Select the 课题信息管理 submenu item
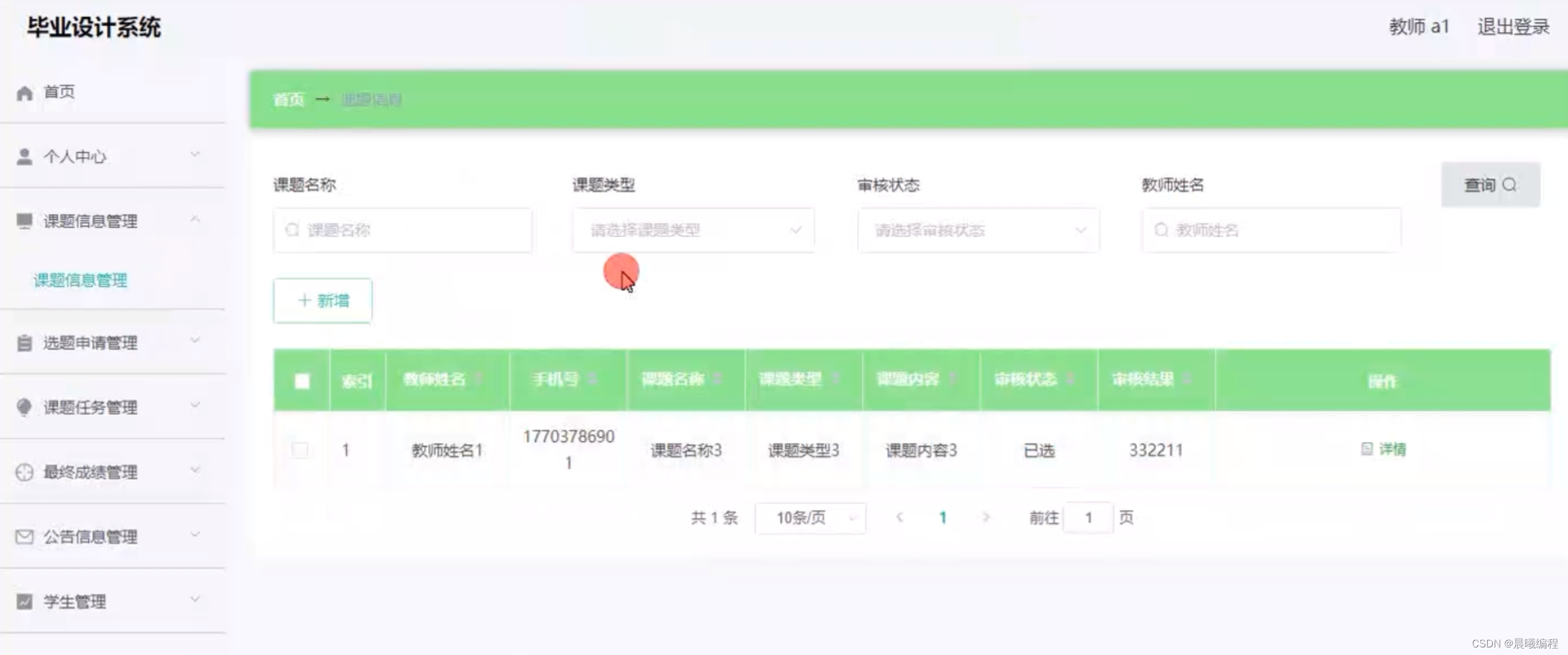The height and width of the screenshot is (655, 1568). [81, 280]
